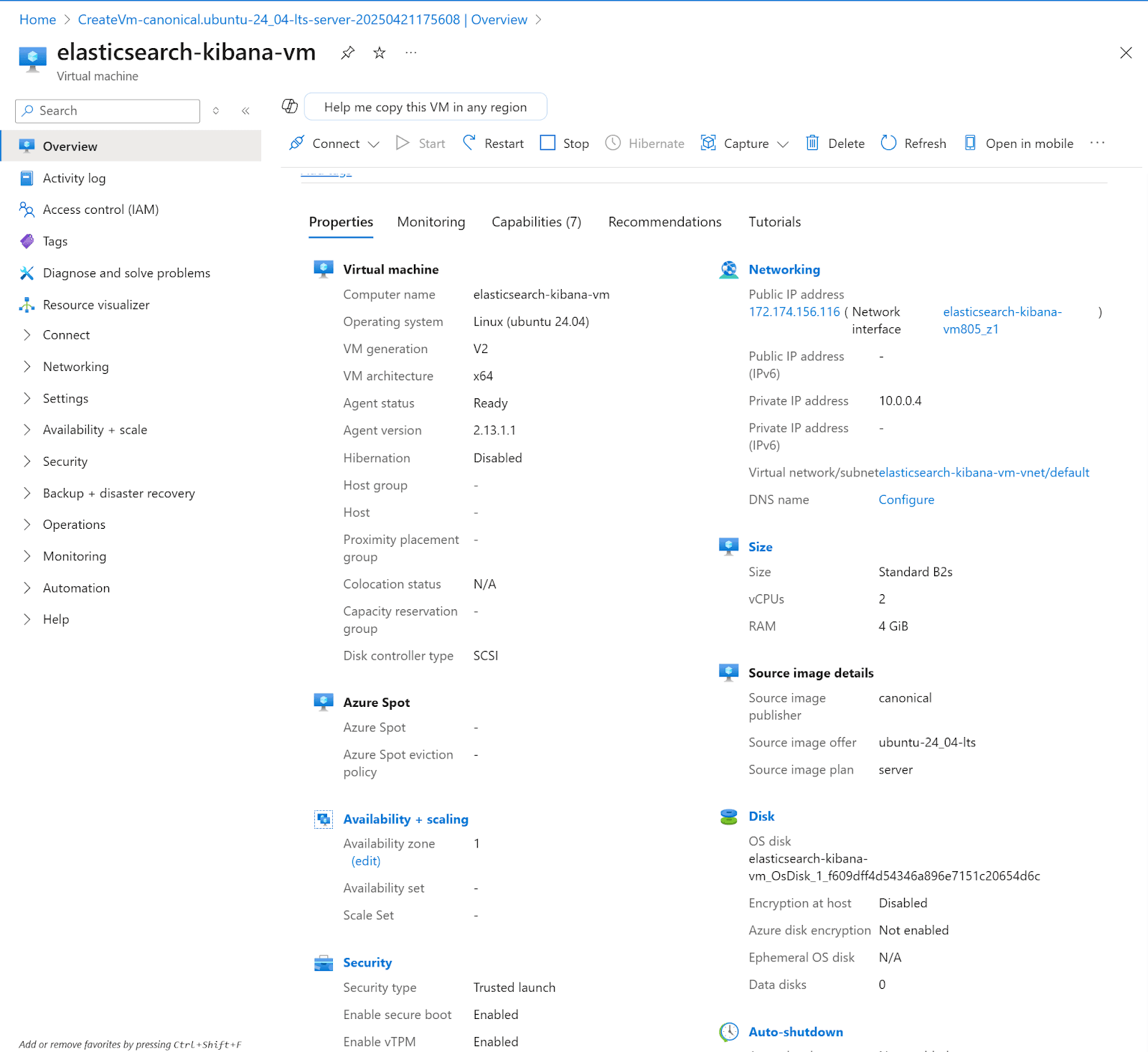Open the VM in mobile view

click(x=1018, y=143)
